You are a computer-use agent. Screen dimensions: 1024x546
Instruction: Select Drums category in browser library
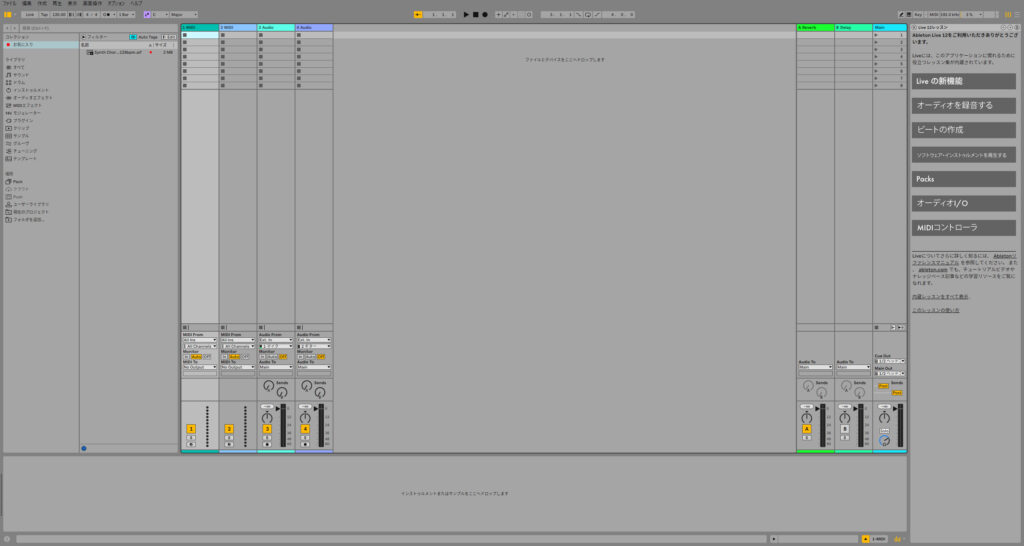20,81
